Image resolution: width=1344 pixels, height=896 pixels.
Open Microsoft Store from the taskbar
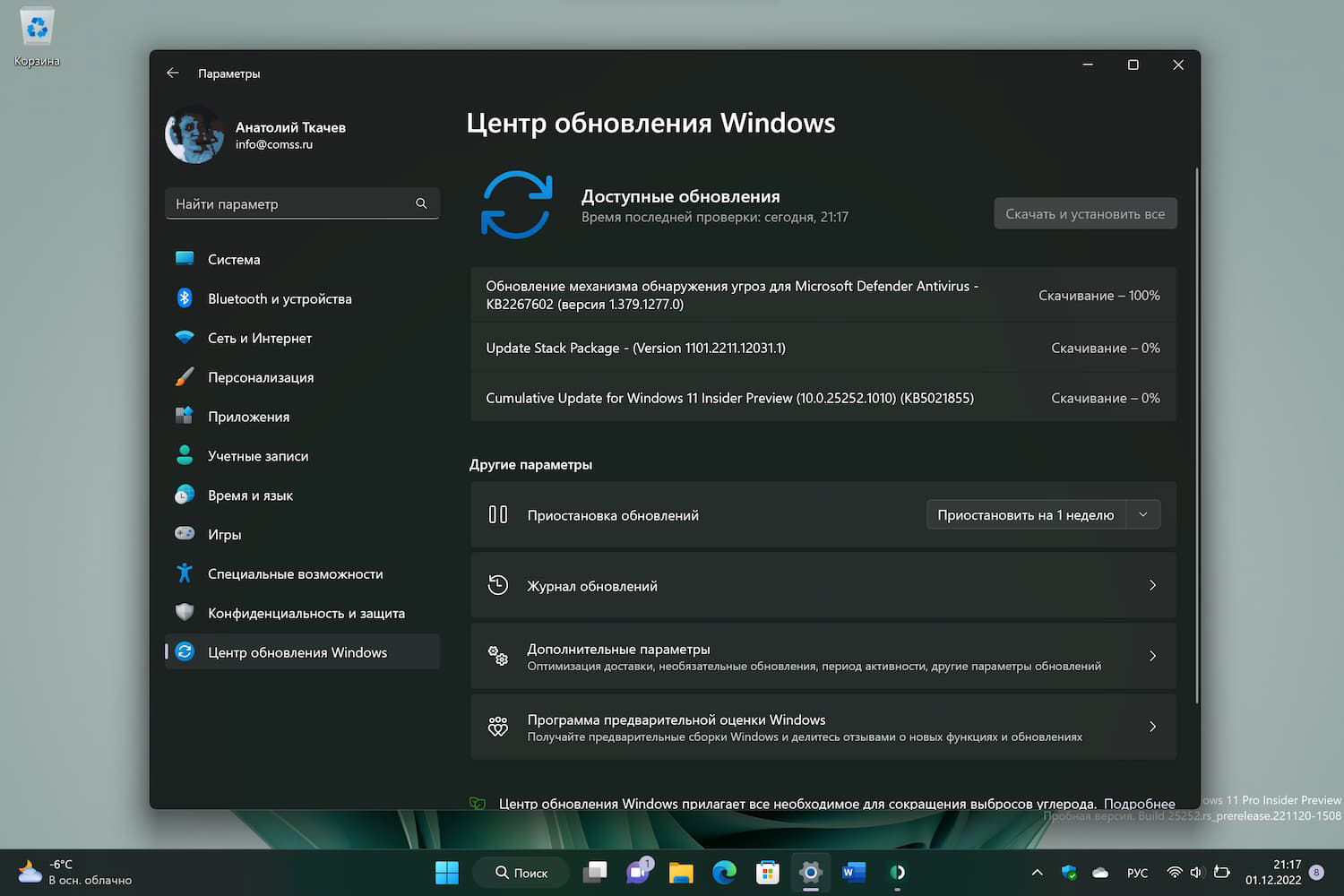pyautogui.click(x=768, y=873)
